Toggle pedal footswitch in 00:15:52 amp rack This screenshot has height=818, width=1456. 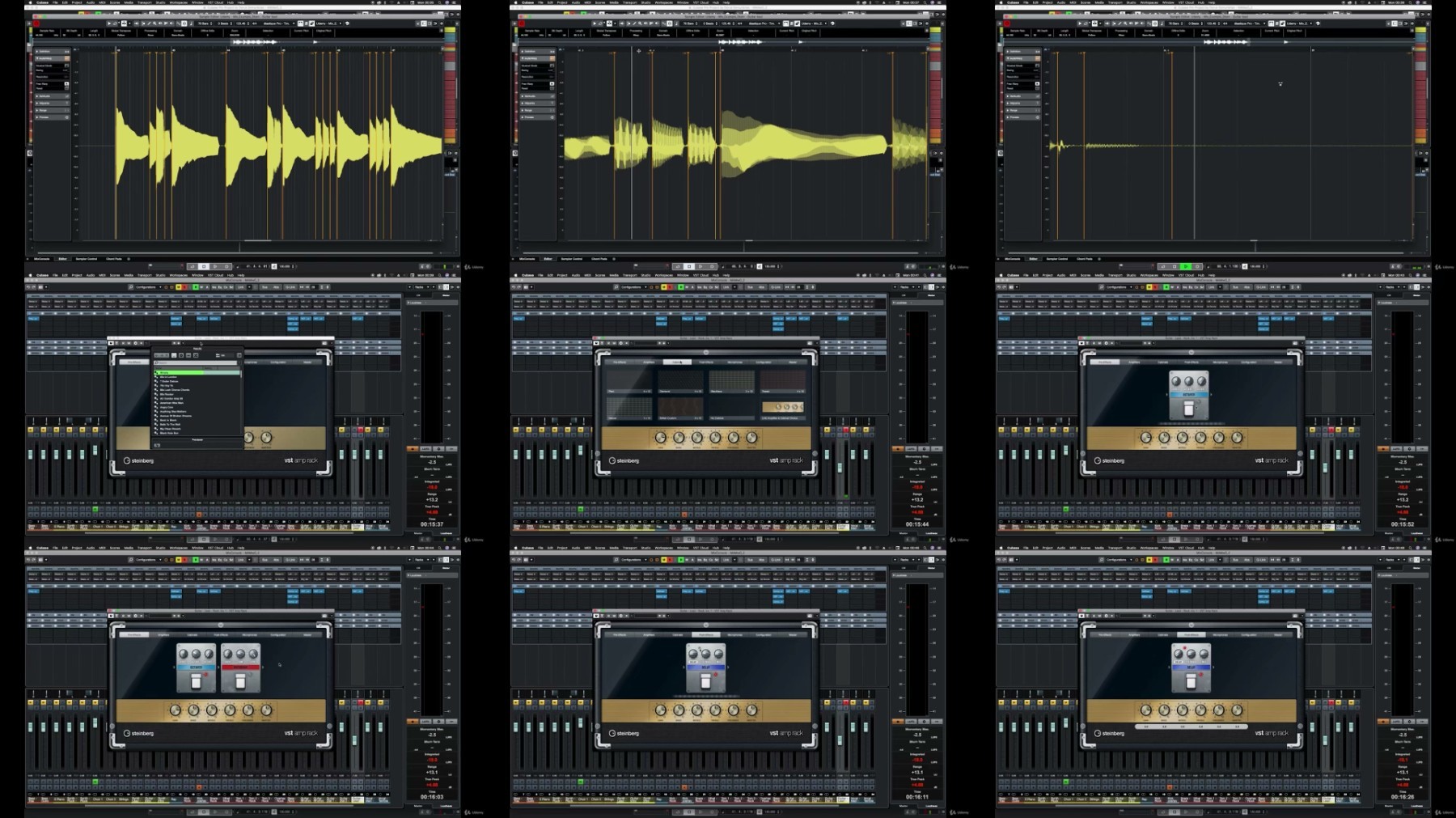coord(1188,409)
